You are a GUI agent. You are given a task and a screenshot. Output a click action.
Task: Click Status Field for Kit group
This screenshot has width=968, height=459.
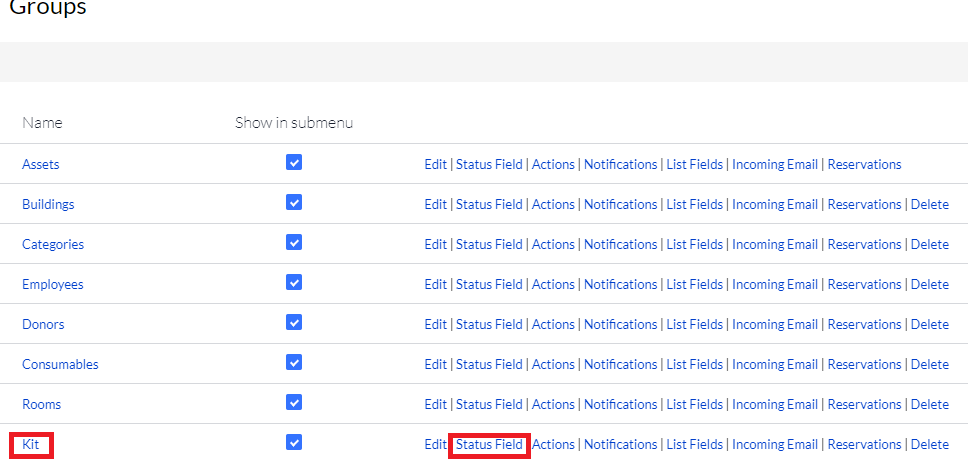pos(489,445)
